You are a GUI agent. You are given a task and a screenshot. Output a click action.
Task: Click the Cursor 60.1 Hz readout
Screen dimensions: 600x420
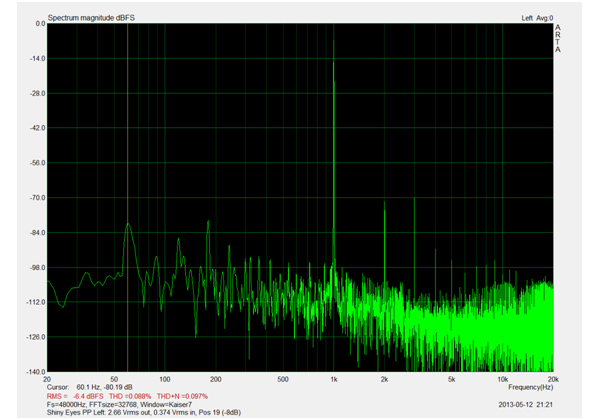[96, 386]
